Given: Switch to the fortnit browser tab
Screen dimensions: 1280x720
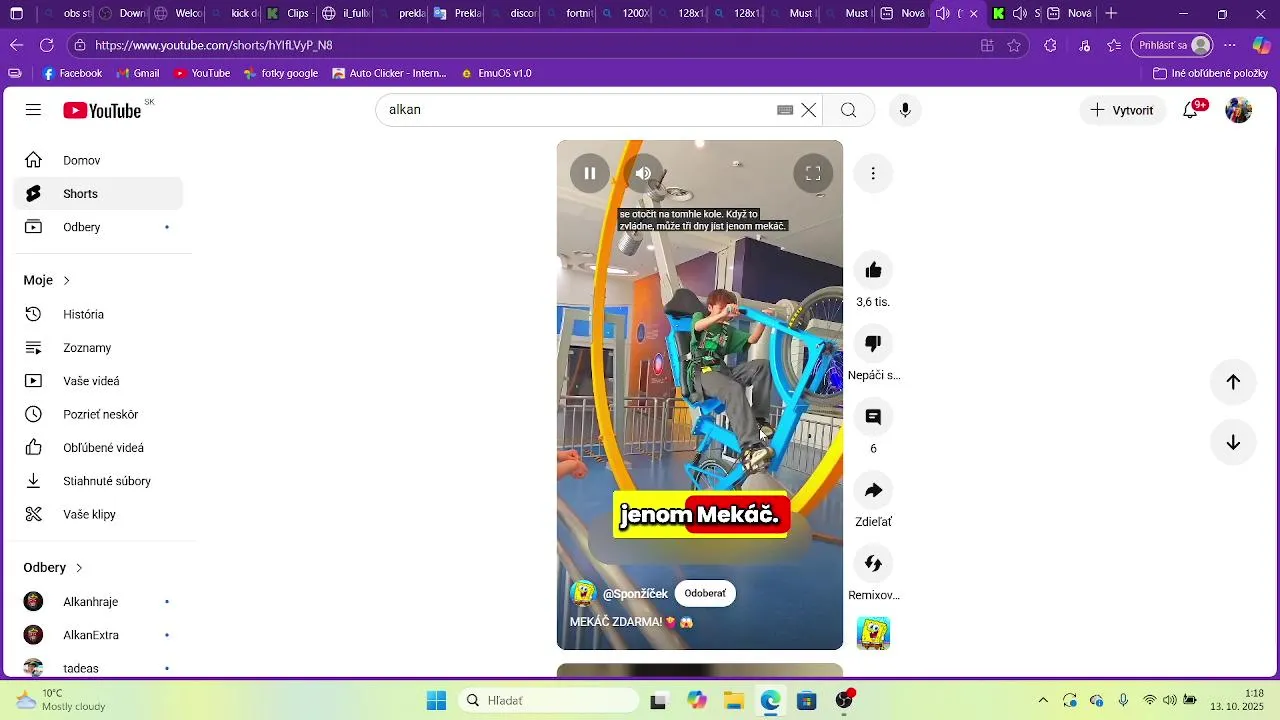Looking at the screenshot, I should point(568,14).
